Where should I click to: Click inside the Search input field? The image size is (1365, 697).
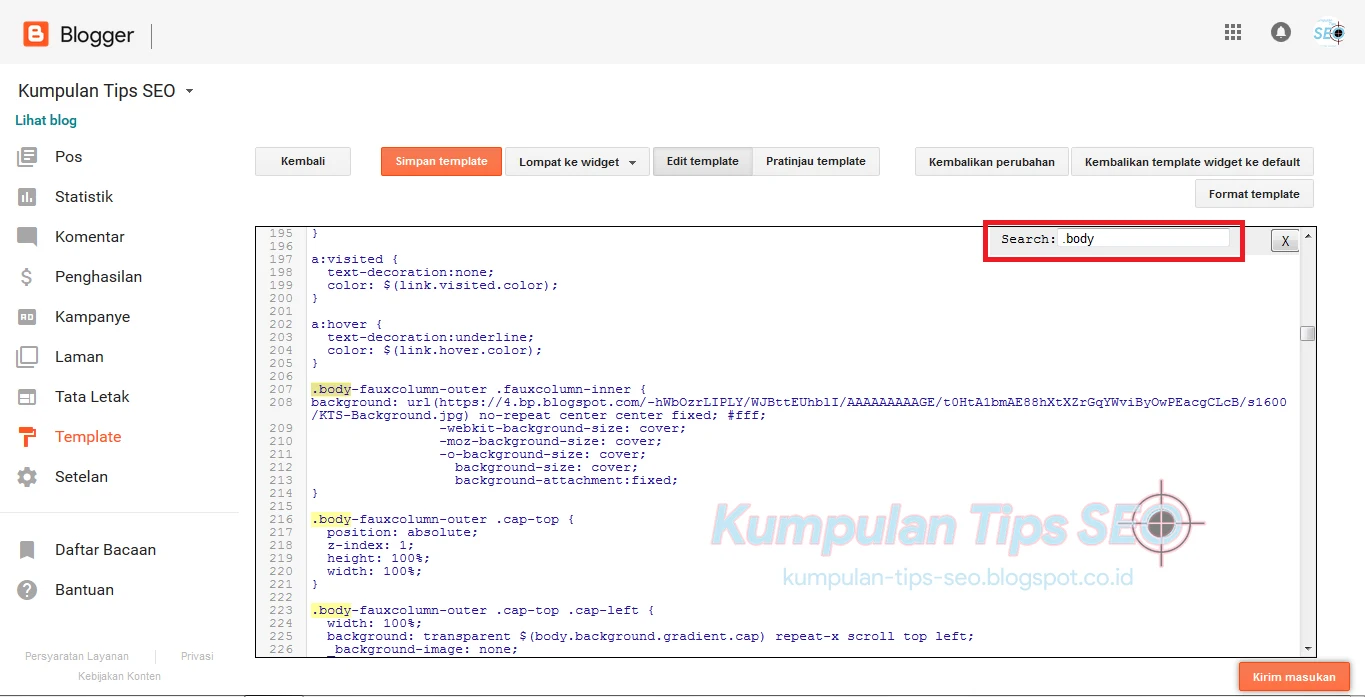point(1143,238)
